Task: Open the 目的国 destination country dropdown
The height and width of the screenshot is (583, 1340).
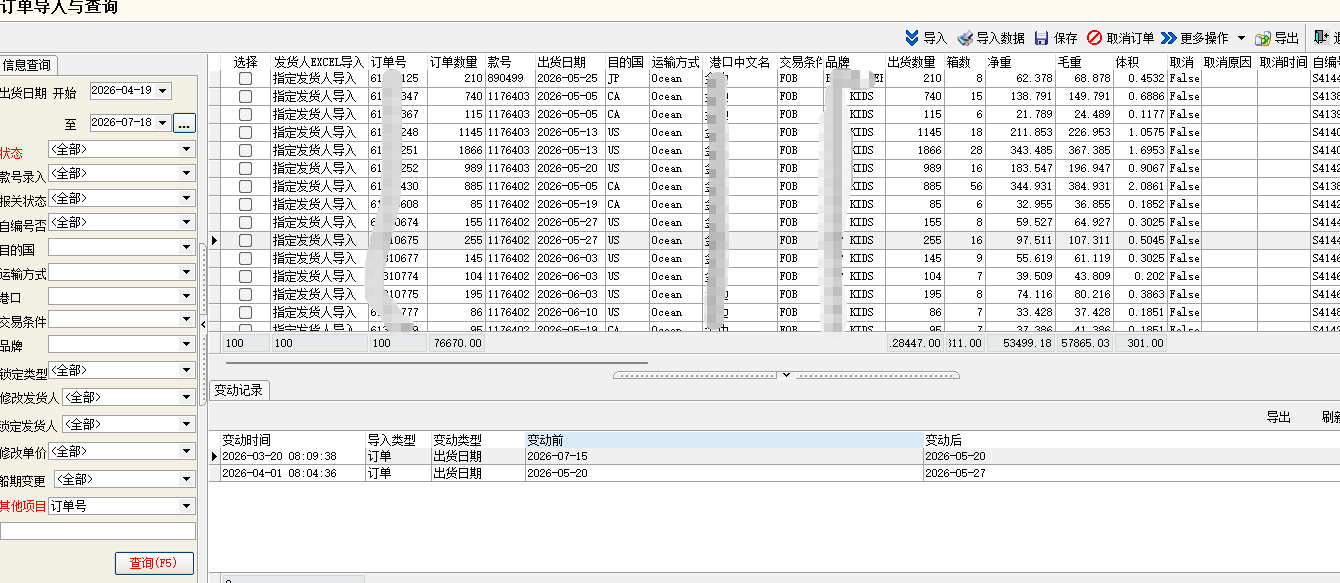Action: [187, 247]
